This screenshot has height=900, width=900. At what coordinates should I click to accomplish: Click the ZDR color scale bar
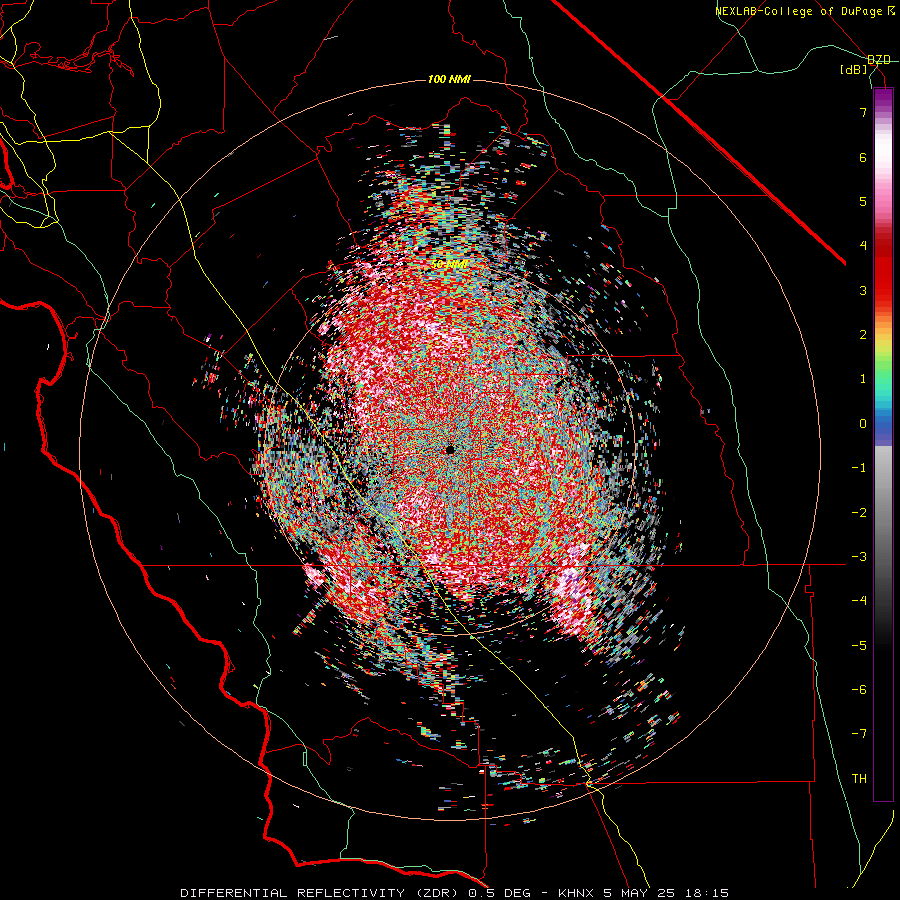[x=883, y=444]
